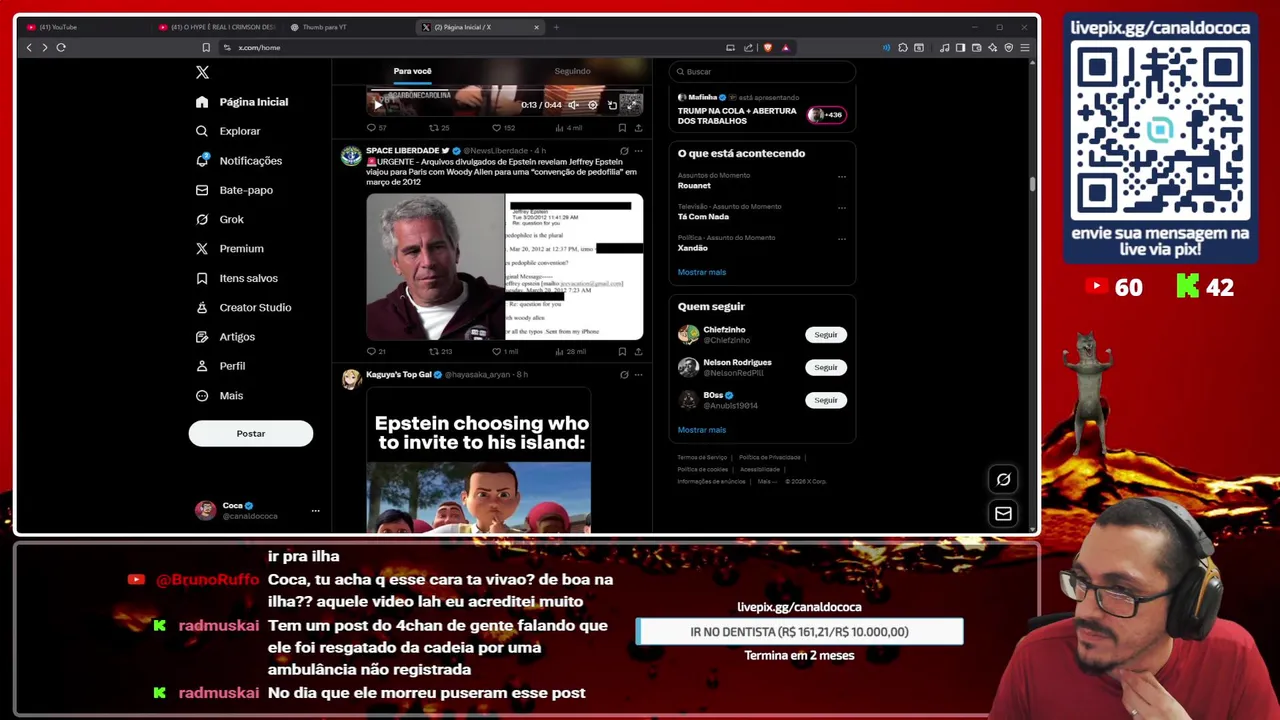Reload the page in the browser
The width and height of the screenshot is (1280, 720).
click(61, 47)
